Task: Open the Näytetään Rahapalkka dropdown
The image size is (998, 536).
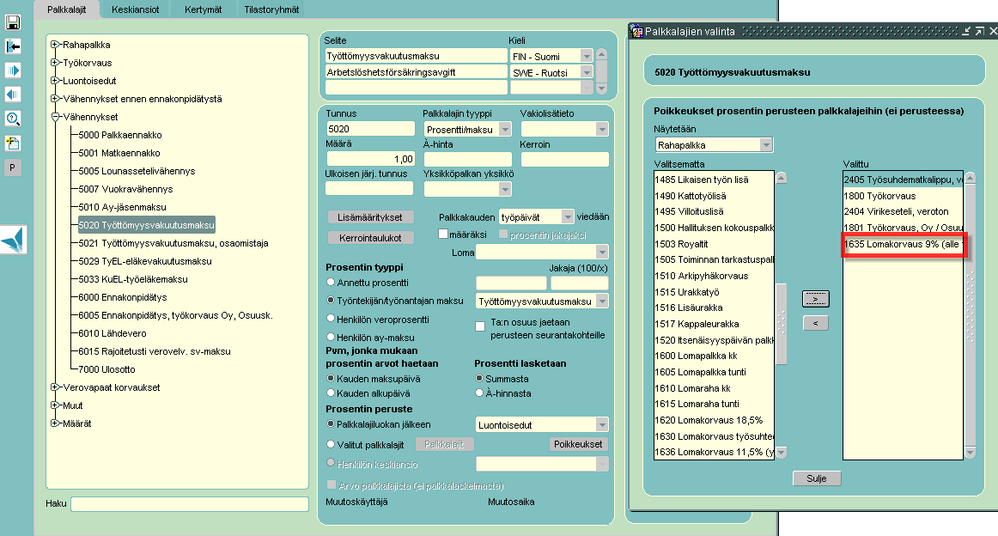Action: pos(766,145)
